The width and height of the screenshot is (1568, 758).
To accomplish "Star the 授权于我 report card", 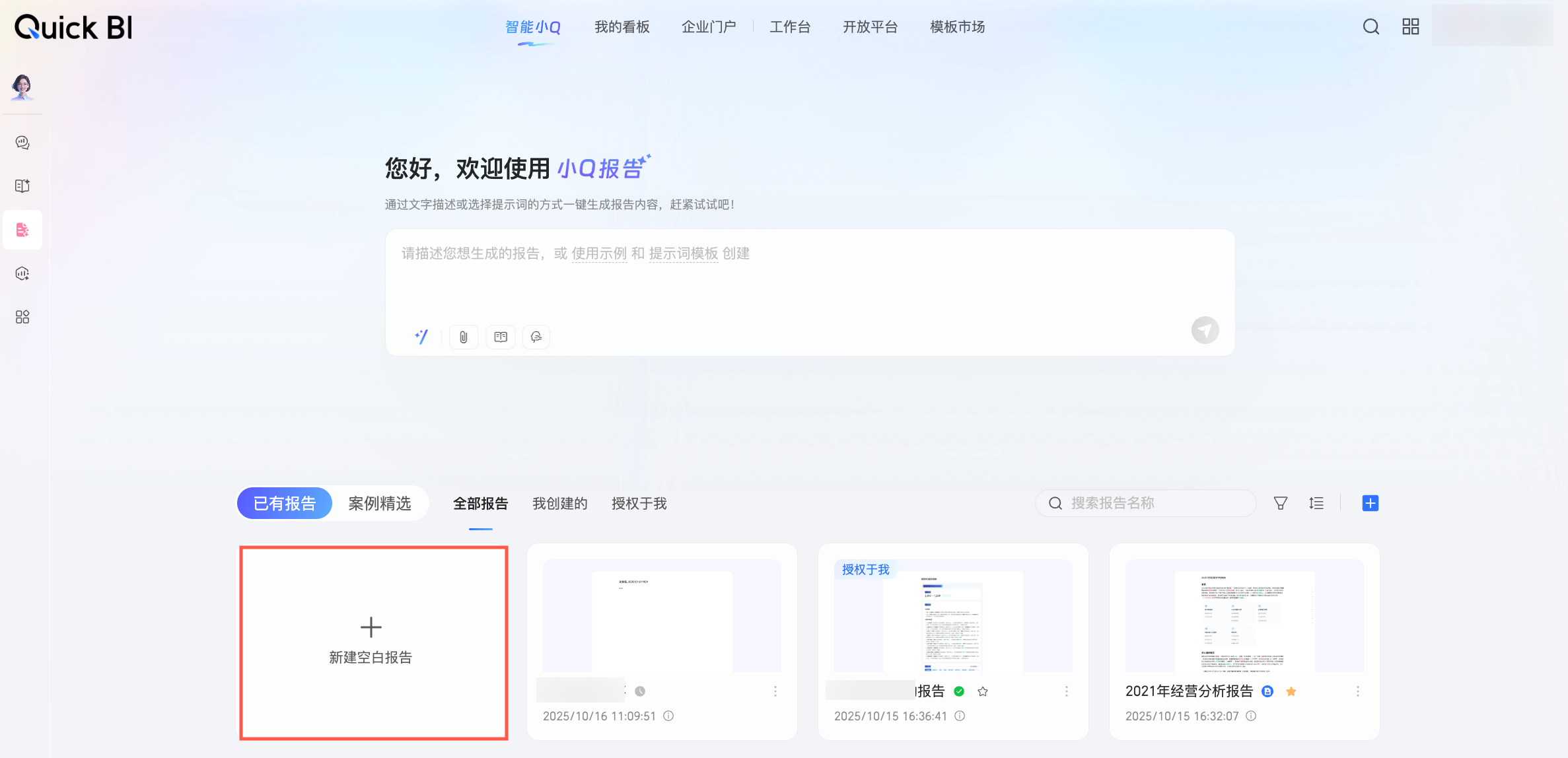I will pyautogui.click(x=983, y=691).
